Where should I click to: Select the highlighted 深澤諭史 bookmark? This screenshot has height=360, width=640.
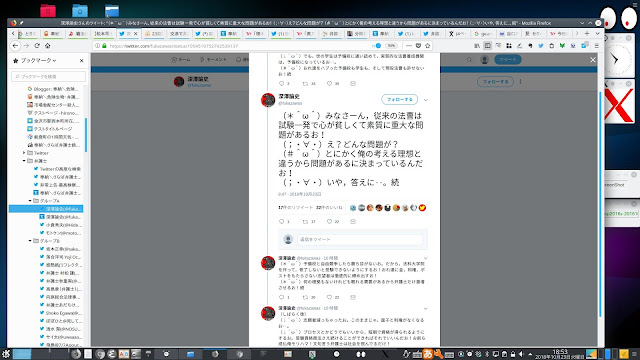coord(46,209)
